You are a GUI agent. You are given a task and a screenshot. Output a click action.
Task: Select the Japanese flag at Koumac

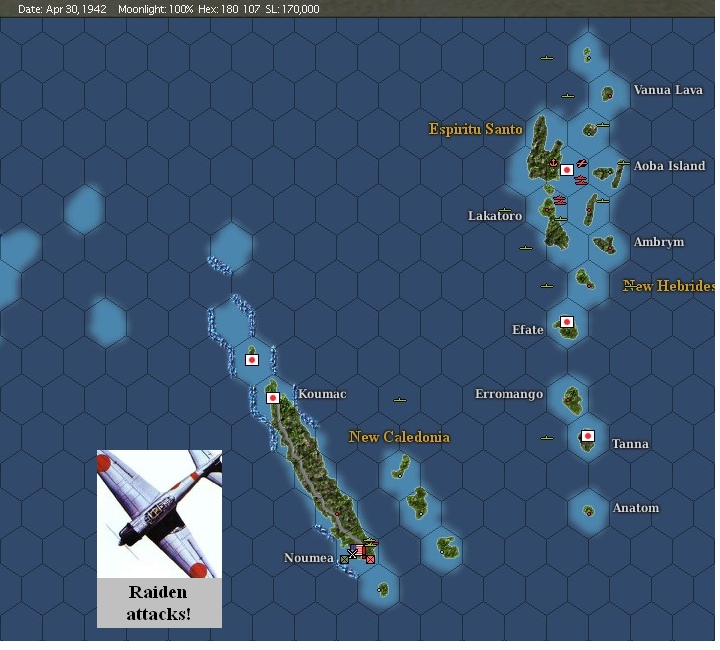(273, 398)
